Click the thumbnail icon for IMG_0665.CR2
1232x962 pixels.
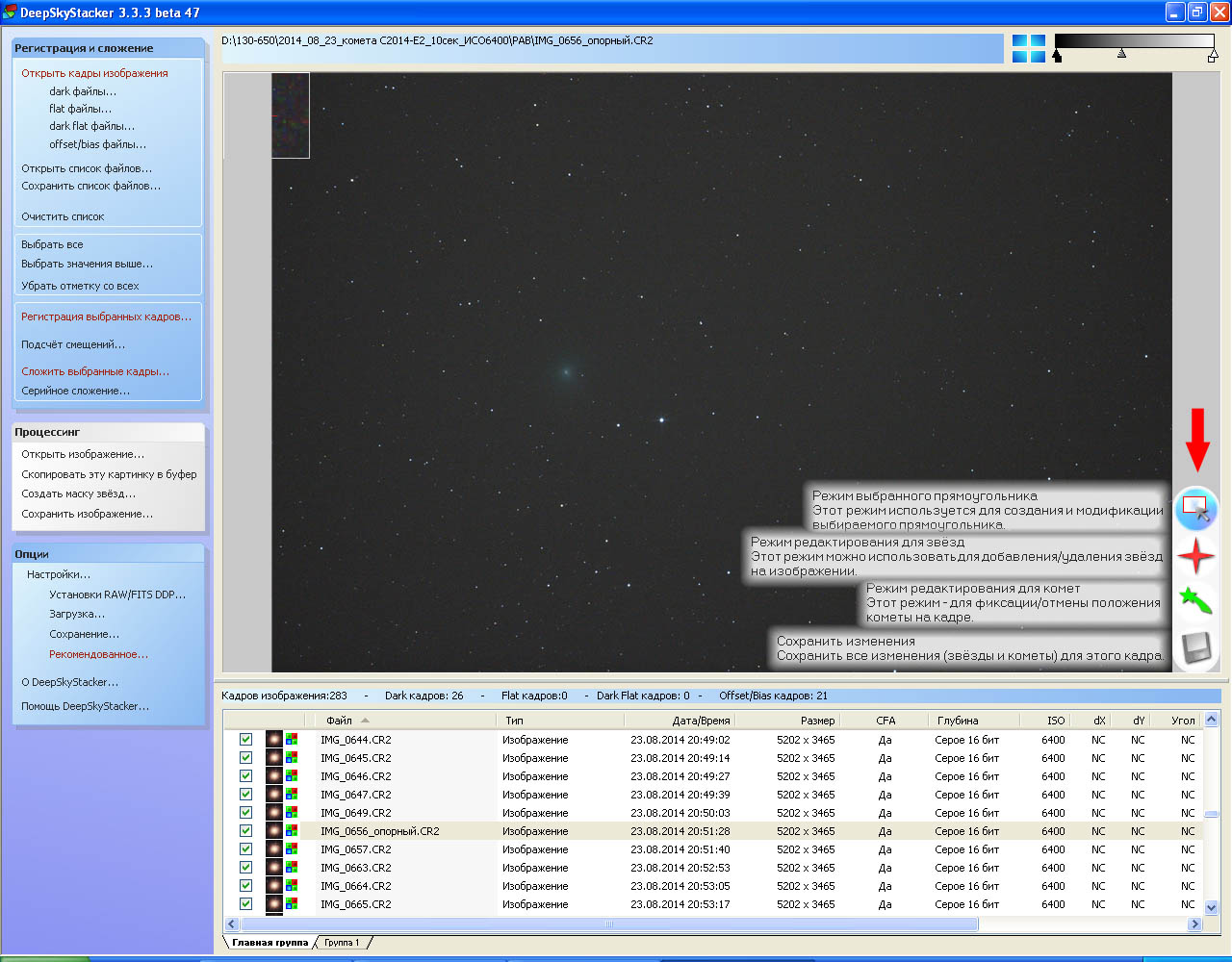tap(274, 904)
